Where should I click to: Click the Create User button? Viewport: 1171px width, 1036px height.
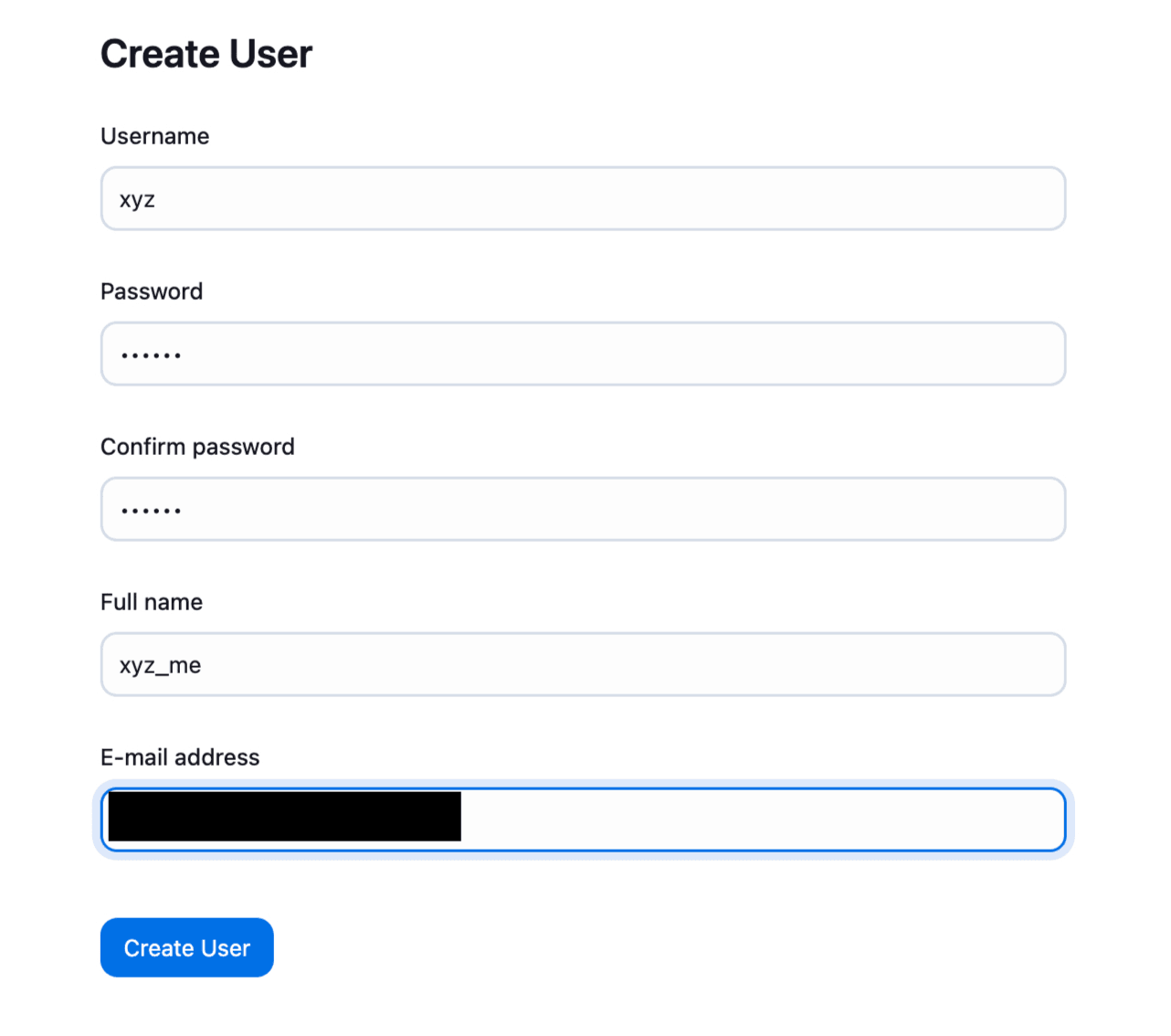pos(186,947)
